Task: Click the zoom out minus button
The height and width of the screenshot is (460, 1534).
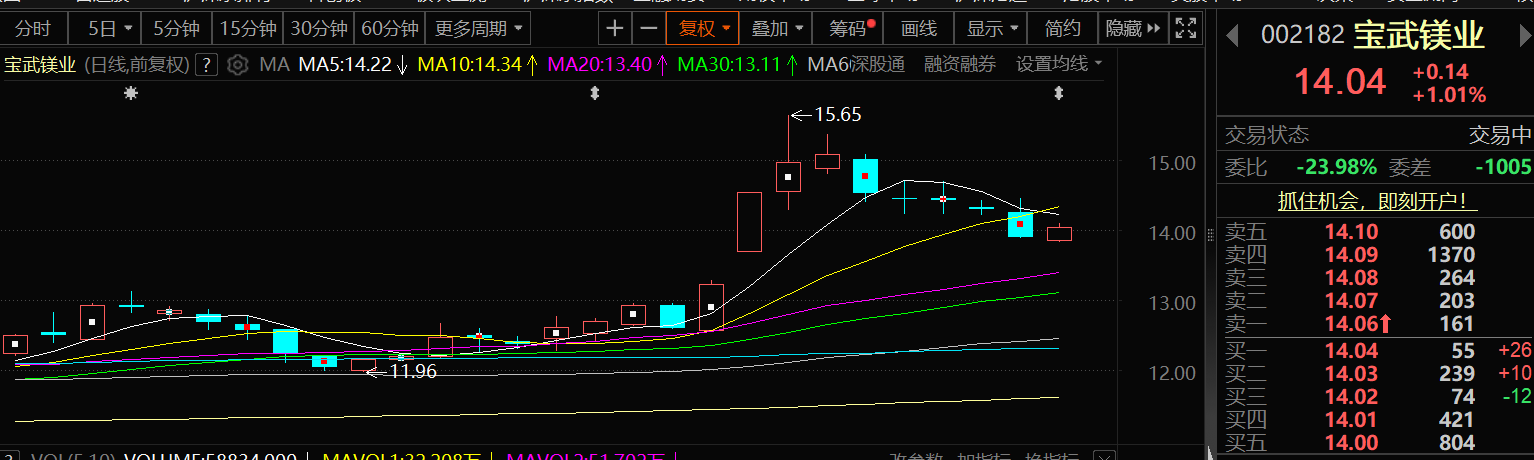Action: pyautogui.click(x=648, y=28)
